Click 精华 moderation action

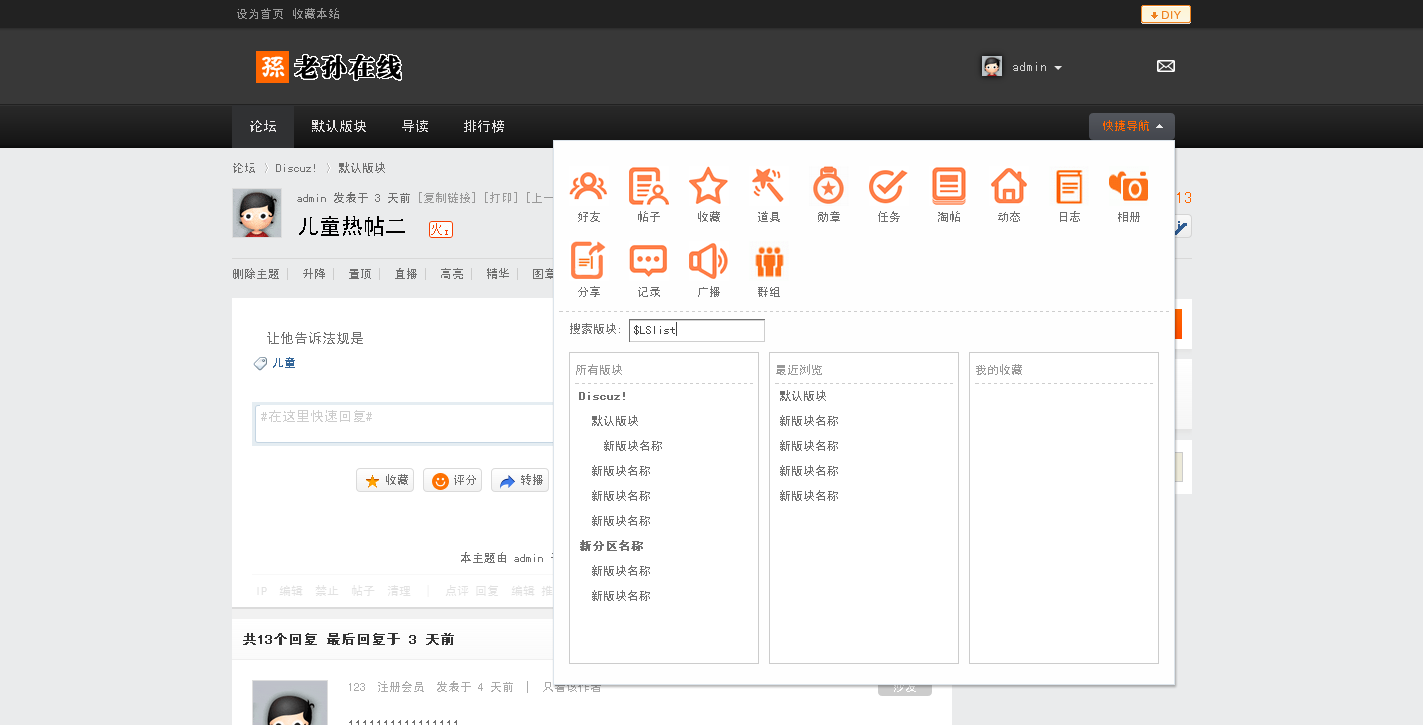498,274
